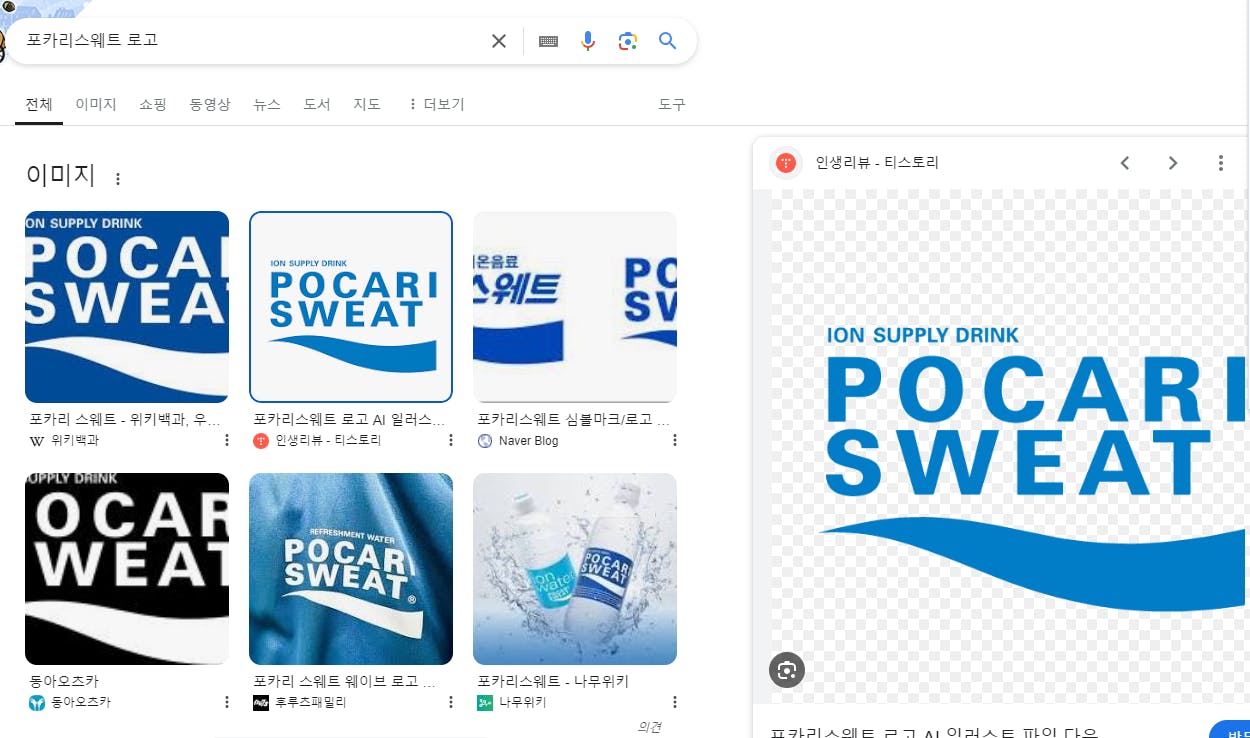Click in the search field with 포카리스웨트 로고
Viewport: 1250px width, 738px height.
click(x=250, y=41)
